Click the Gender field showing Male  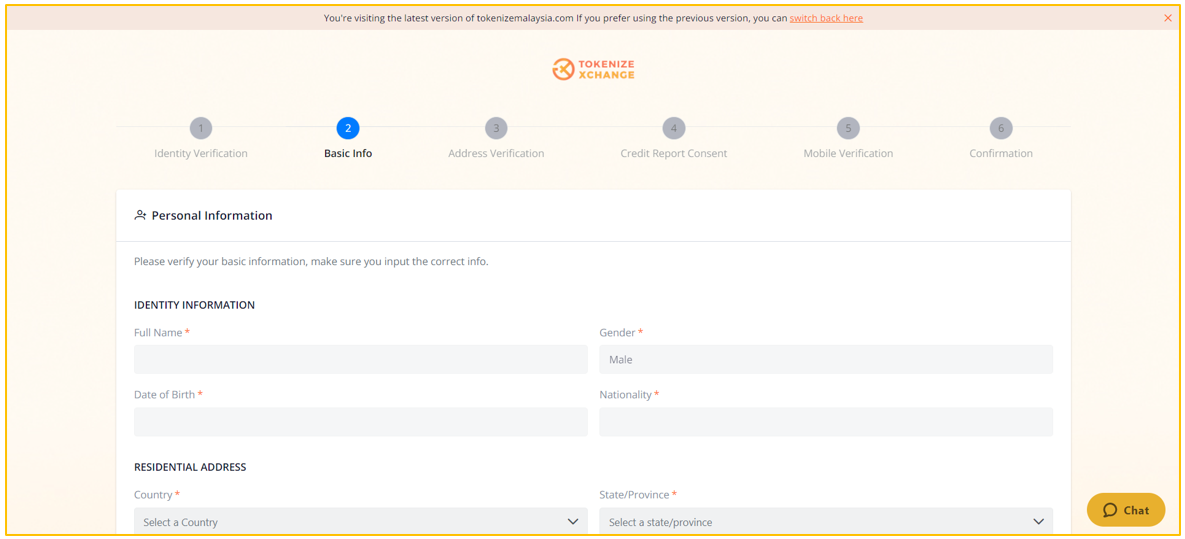[826, 359]
